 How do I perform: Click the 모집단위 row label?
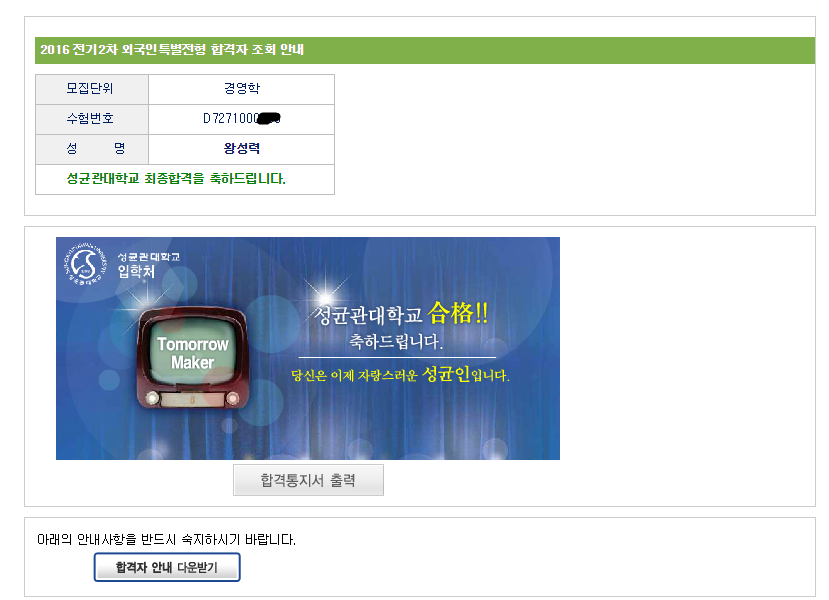click(x=91, y=88)
